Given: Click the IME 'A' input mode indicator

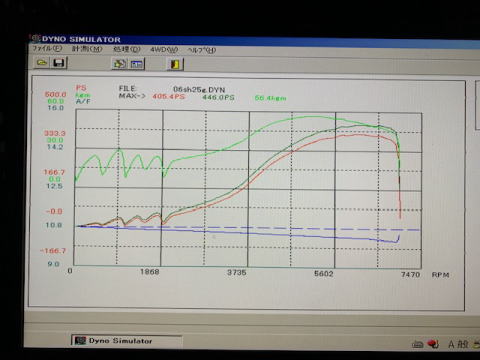Looking at the screenshot, I should coord(451,344).
